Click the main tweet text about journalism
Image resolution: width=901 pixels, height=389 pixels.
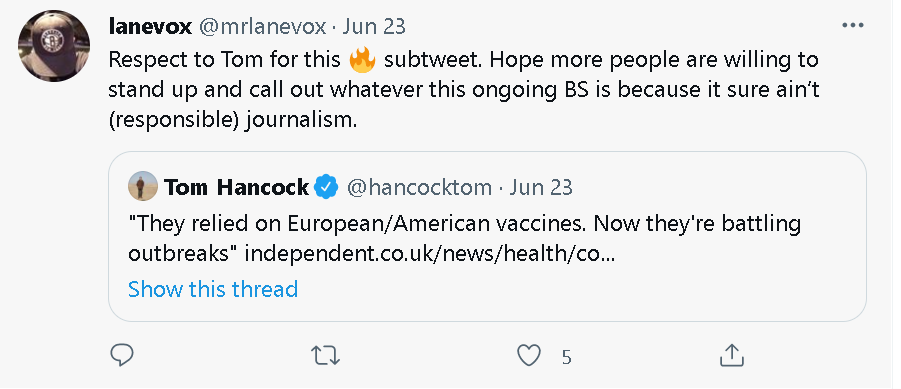tap(463, 90)
